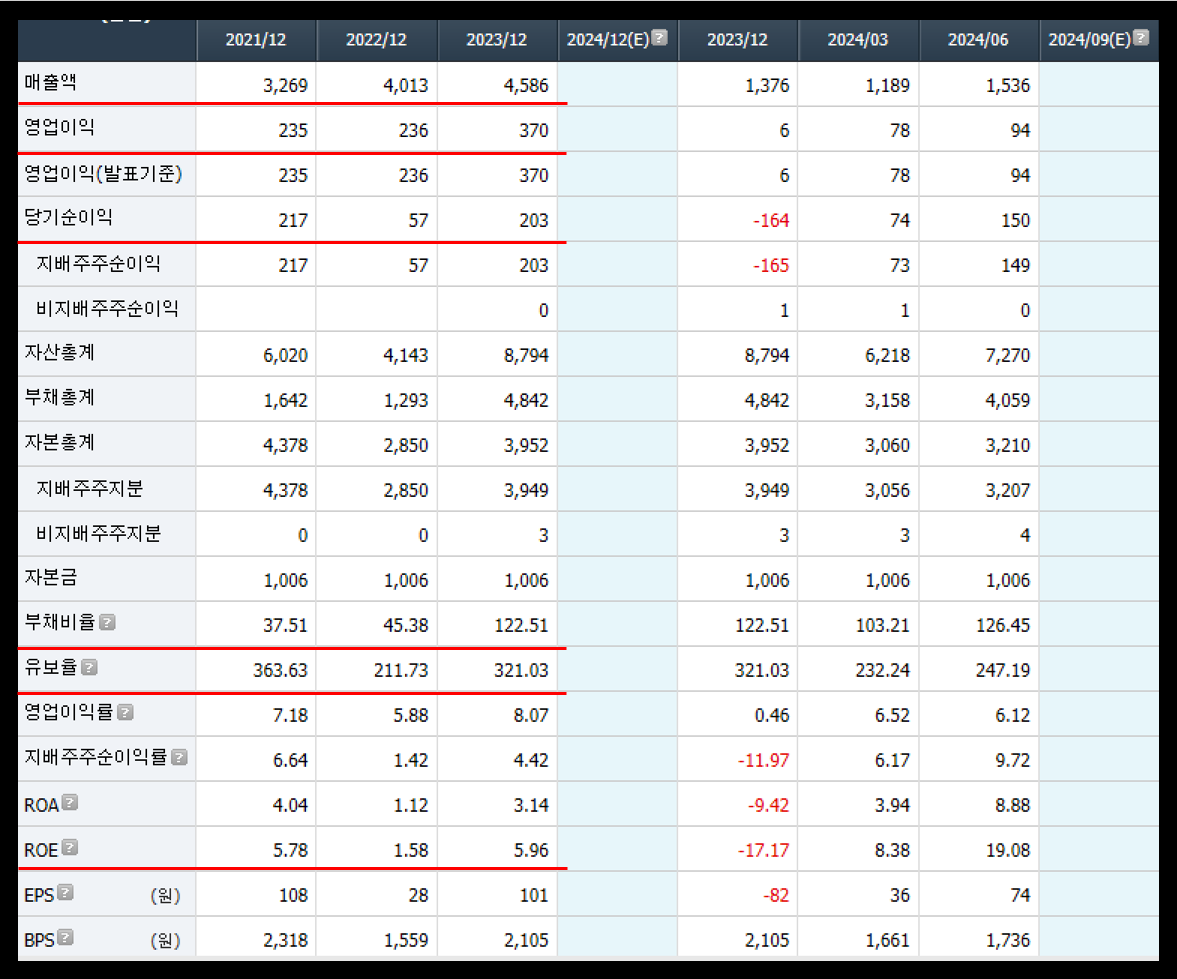The width and height of the screenshot is (1177, 979).
Task: Select the 2022/12 column header
Action: click(x=376, y=40)
